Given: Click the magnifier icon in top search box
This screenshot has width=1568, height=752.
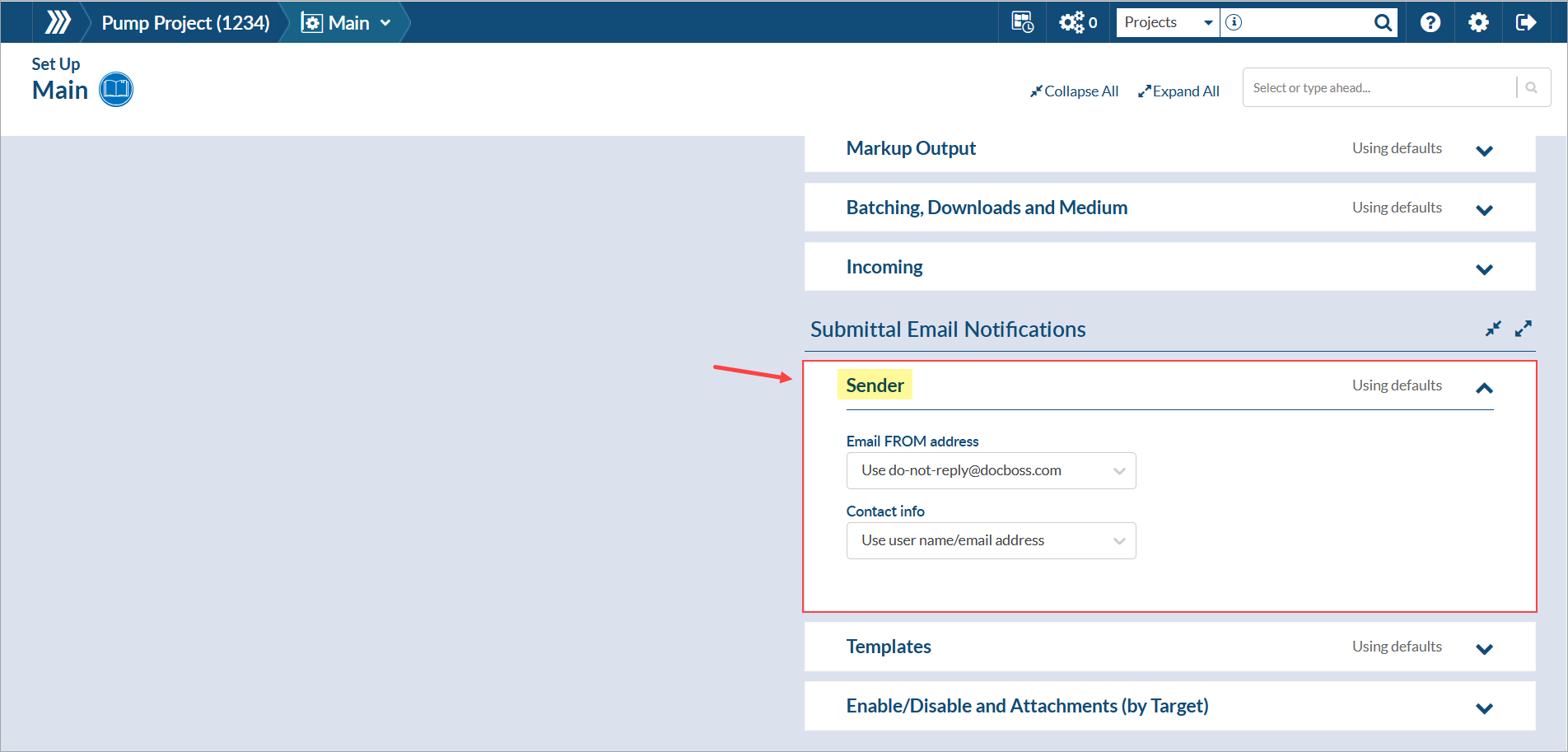Looking at the screenshot, I should 1383,23.
